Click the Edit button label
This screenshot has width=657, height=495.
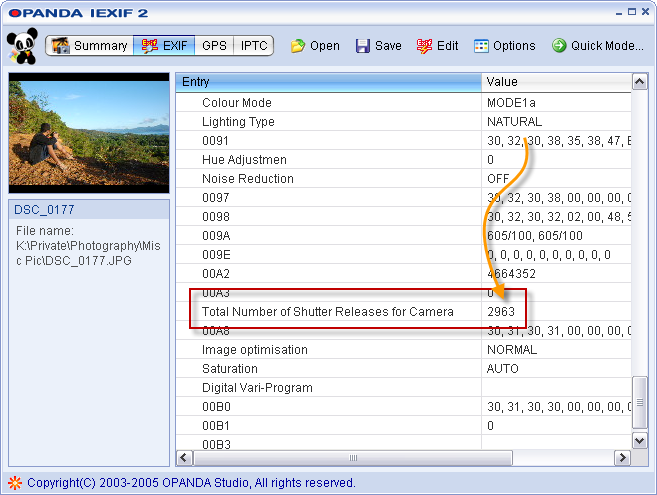[447, 46]
